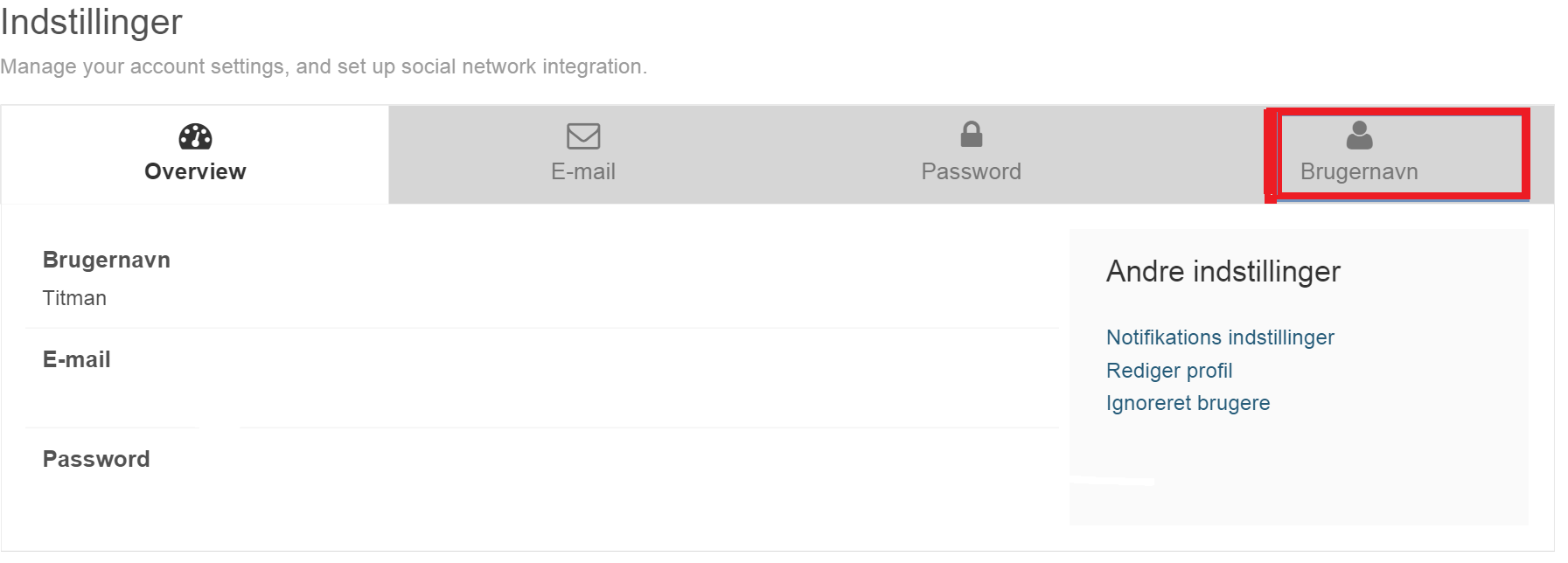1568x563 pixels.
Task: Click the Overview dashboard gauge icon
Action: pyautogui.click(x=195, y=136)
